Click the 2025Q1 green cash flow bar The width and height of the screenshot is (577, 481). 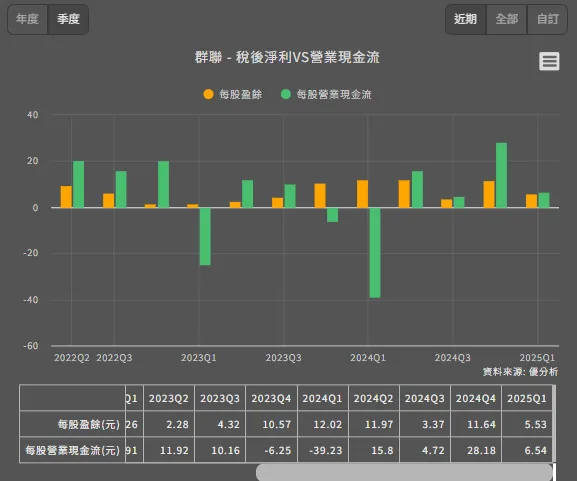pyautogui.click(x=544, y=200)
